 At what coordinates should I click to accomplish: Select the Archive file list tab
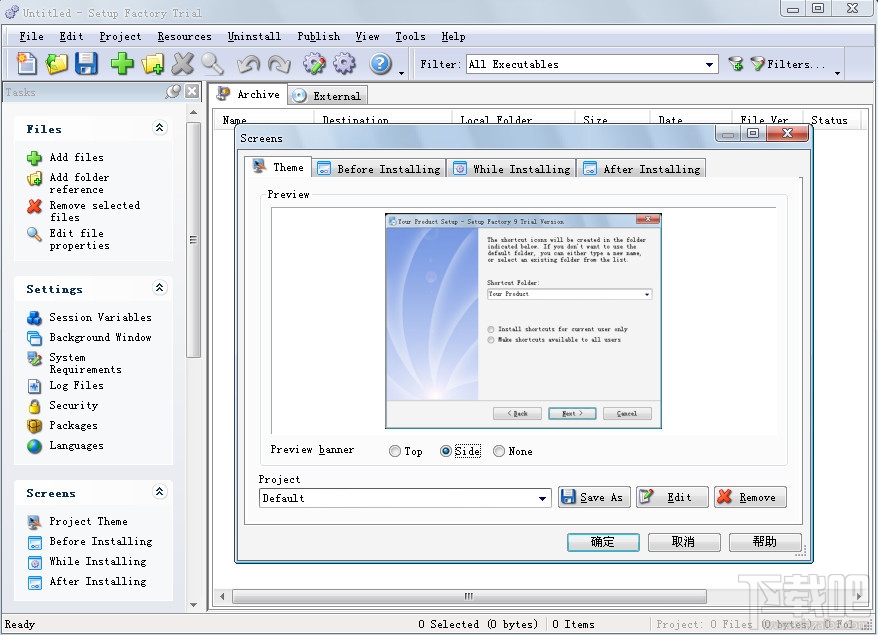tap(248, 94)
